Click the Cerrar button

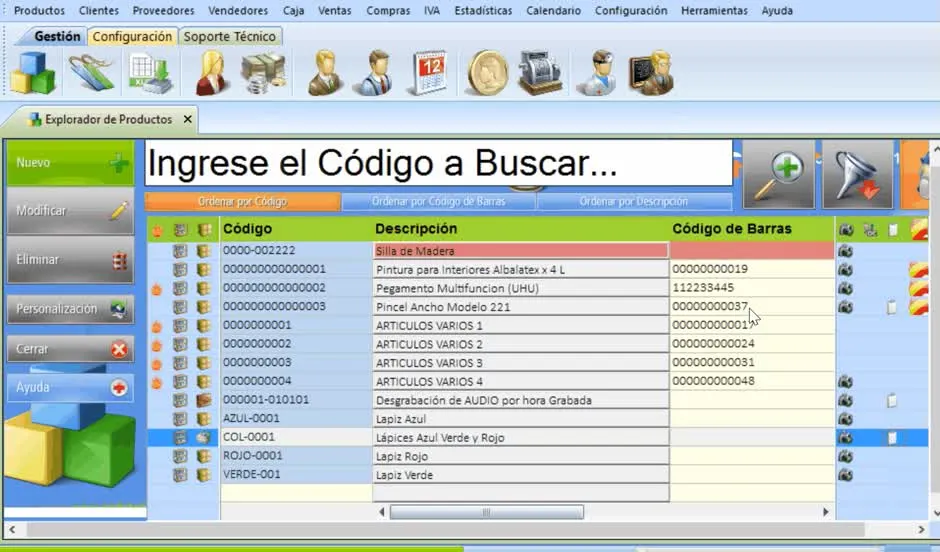(x=70, y=349)
